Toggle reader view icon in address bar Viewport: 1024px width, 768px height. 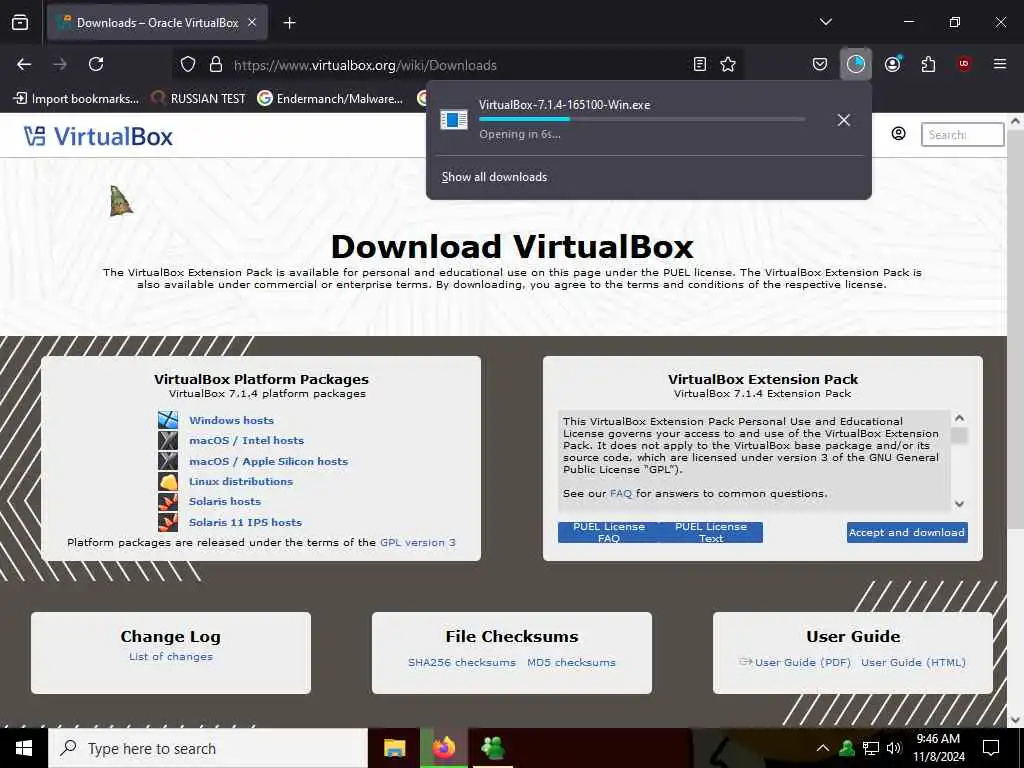(x=699, y=64)
